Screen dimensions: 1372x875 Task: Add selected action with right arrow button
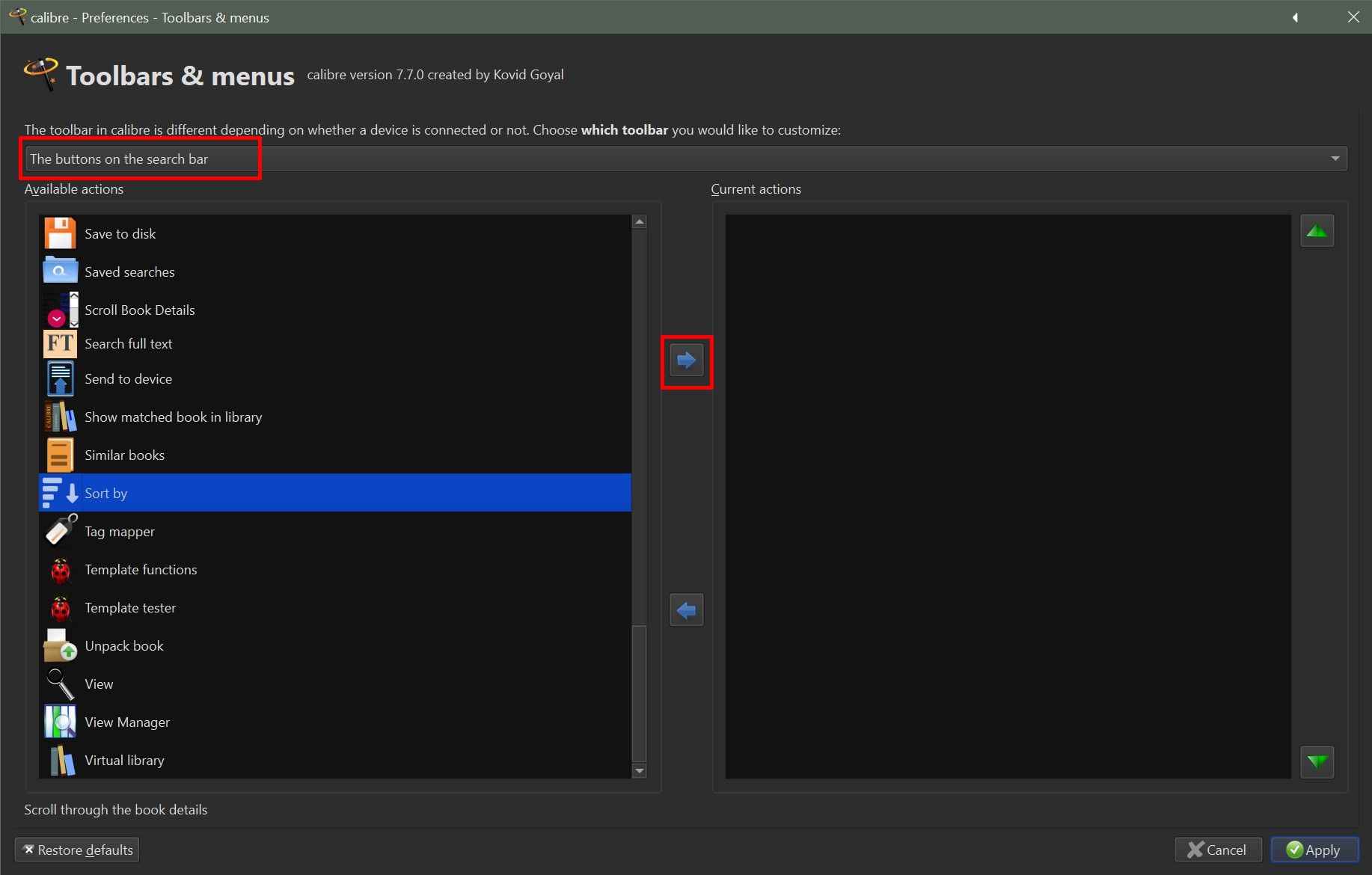pos(687,360)
